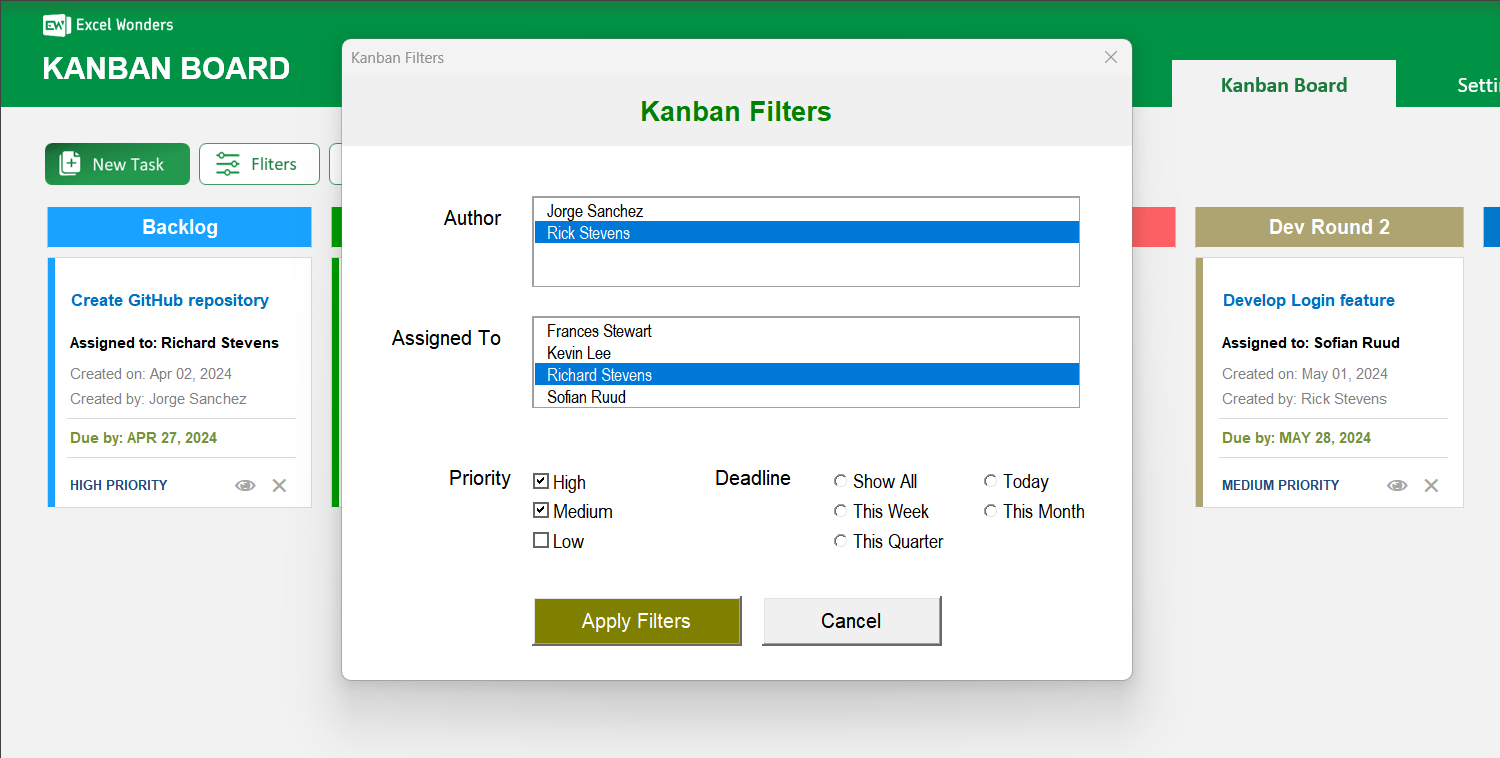Open a new task with the New Task icon
The image size is (1500, 758).
pos(70,163)
